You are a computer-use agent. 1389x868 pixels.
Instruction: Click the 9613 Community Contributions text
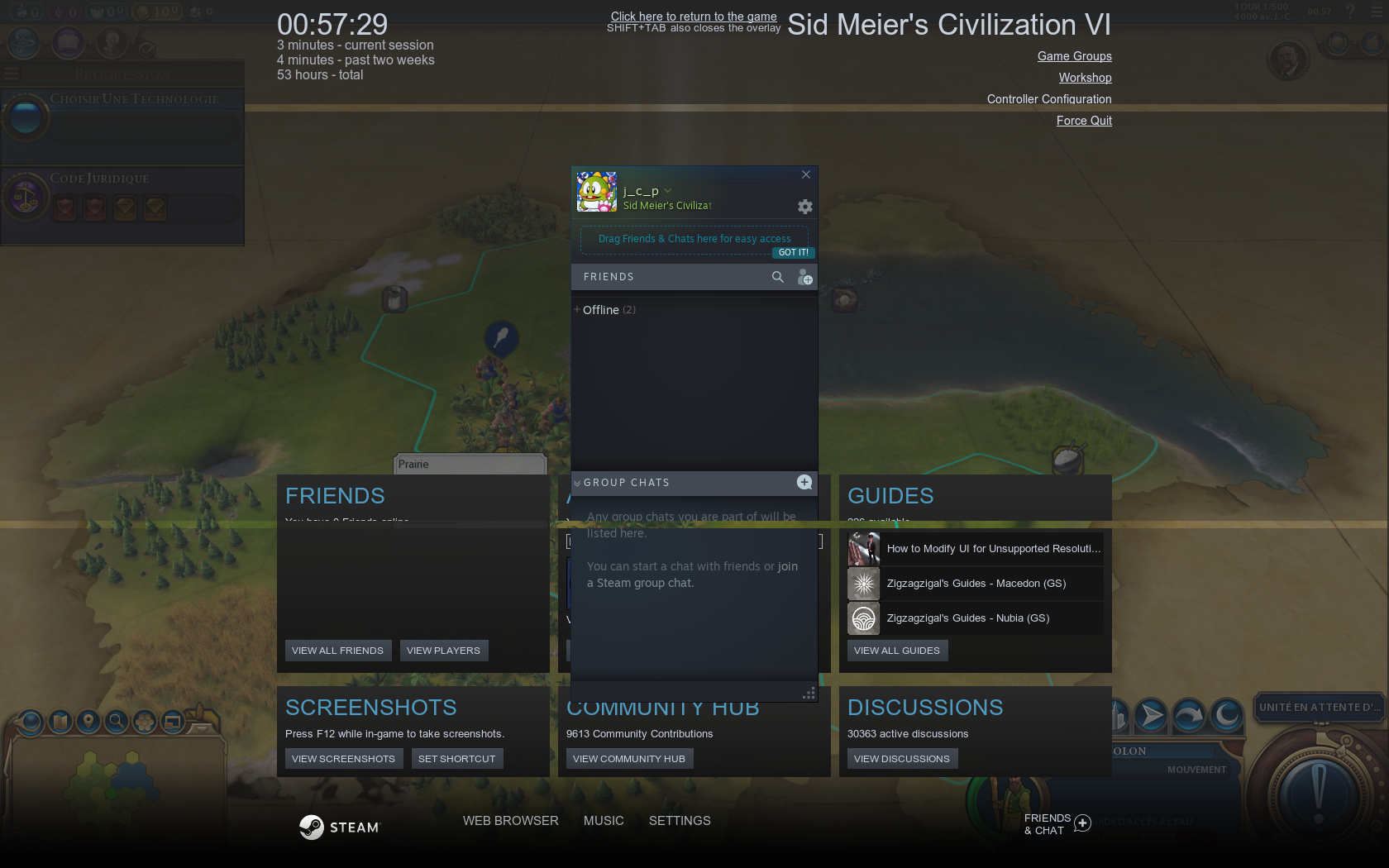click(639, 734)
